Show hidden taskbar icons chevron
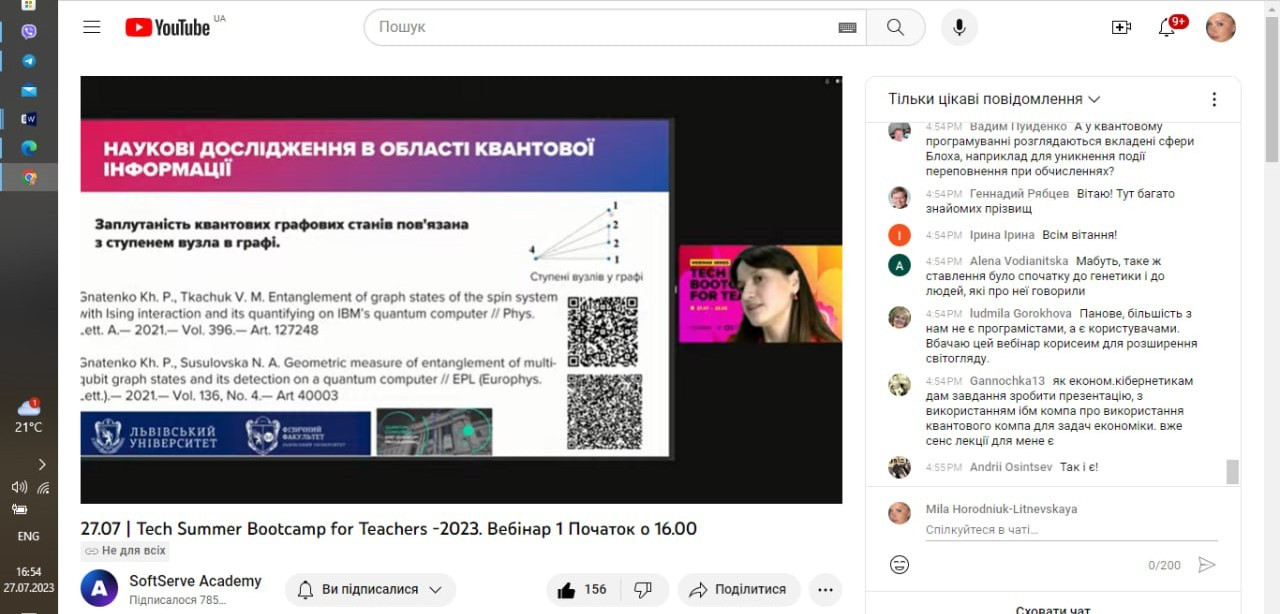 (x=42, y=464)
